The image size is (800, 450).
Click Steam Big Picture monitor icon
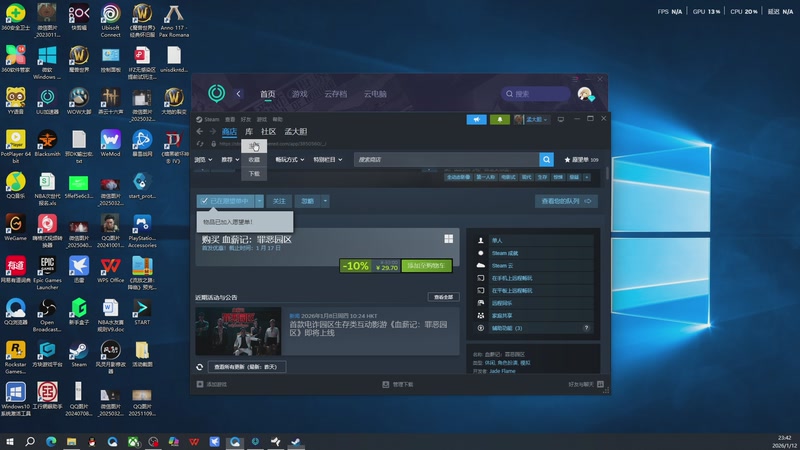pyautogui.click(x=561, y=119)
